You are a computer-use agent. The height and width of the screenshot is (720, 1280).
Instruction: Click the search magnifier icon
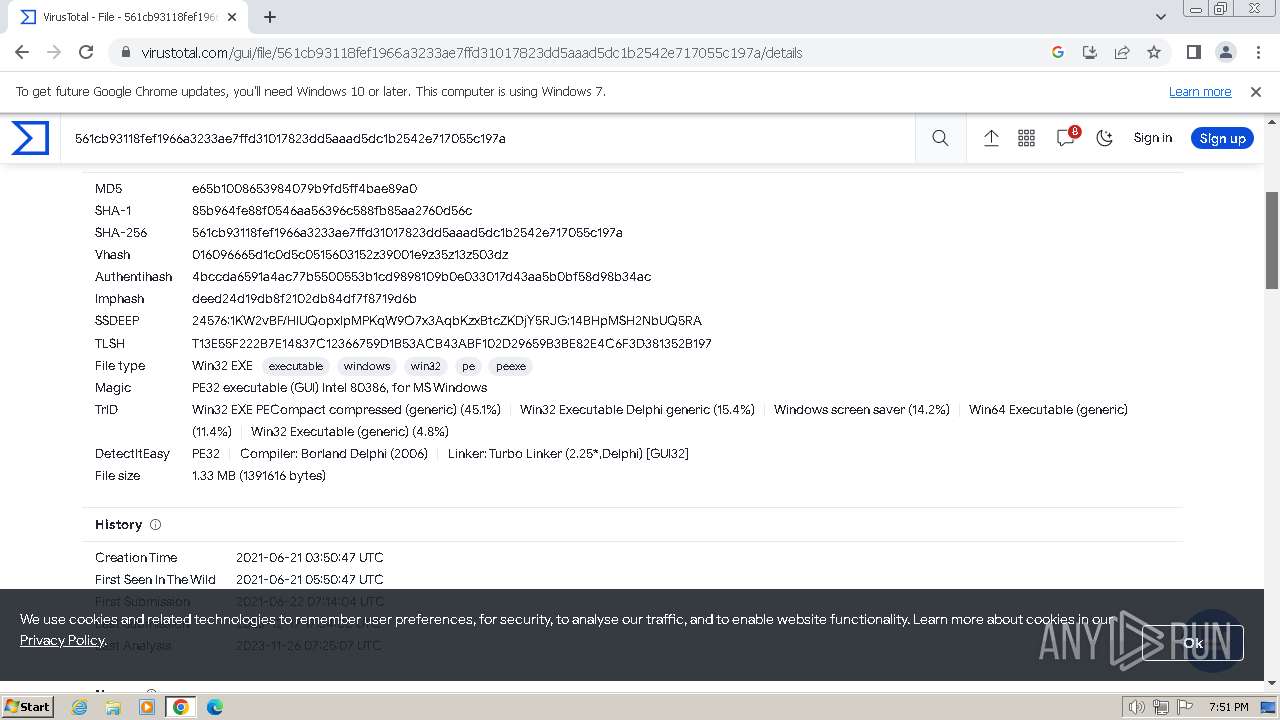(940, 138)
